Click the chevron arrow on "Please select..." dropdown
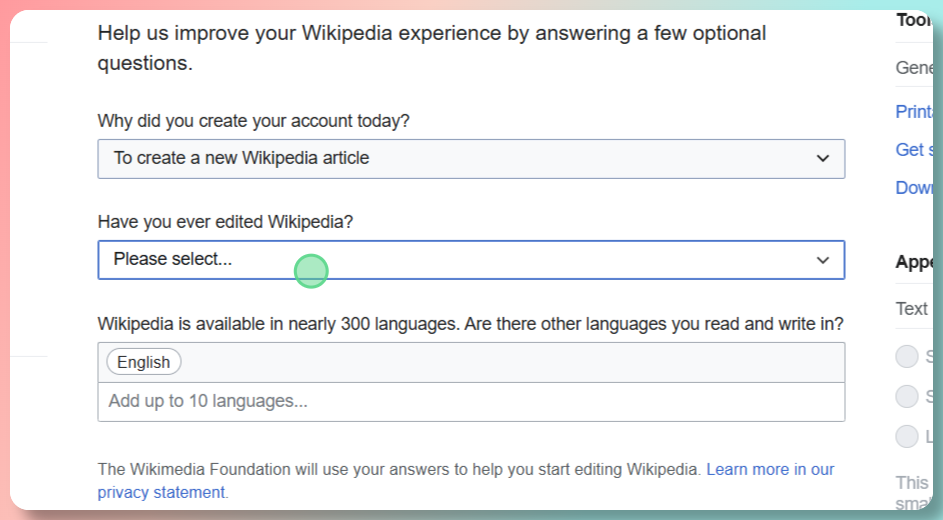This screenshot has width=943, height=520. click(823, 260)
